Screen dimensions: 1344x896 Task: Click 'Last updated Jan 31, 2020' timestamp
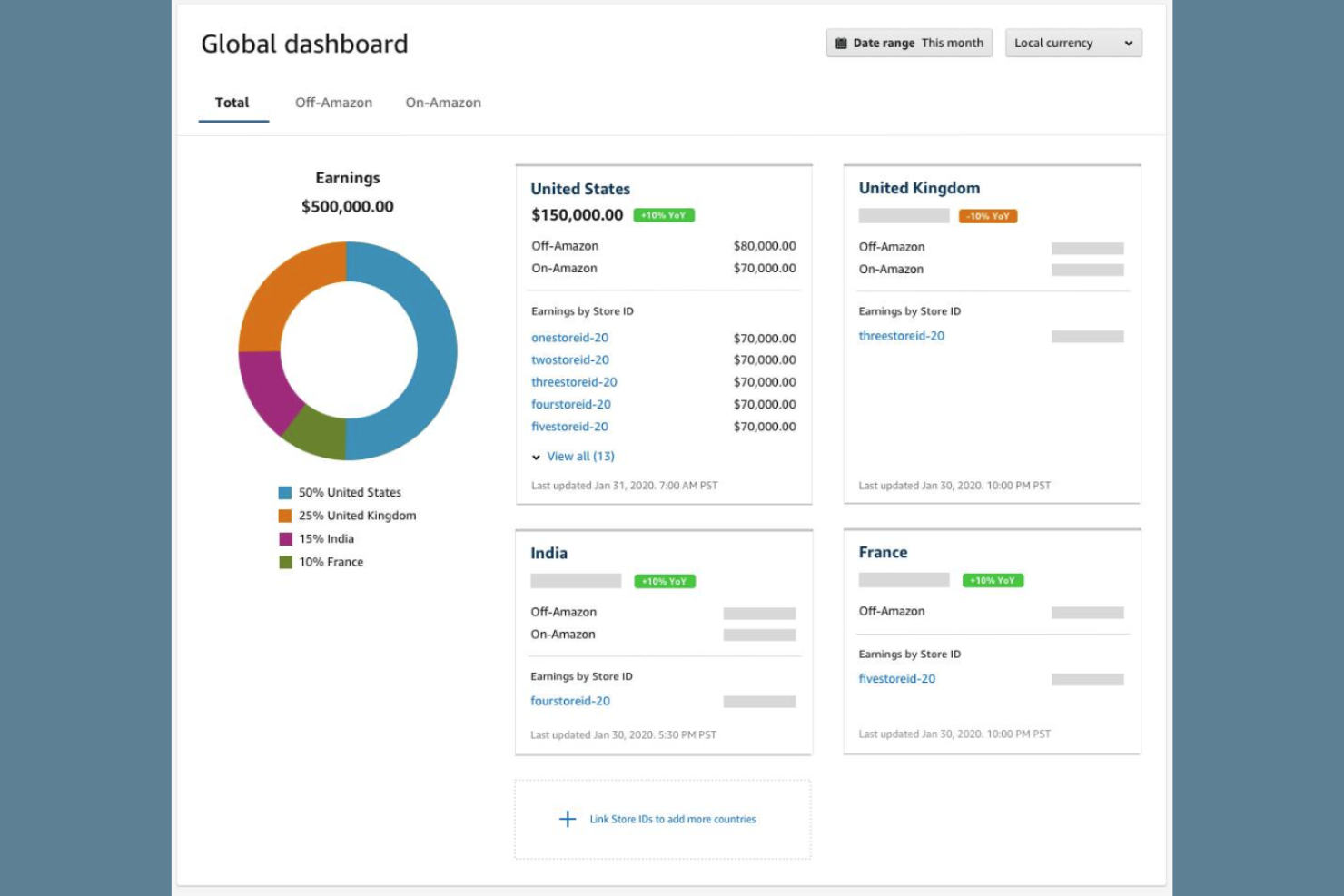click(x=624, y=486)
